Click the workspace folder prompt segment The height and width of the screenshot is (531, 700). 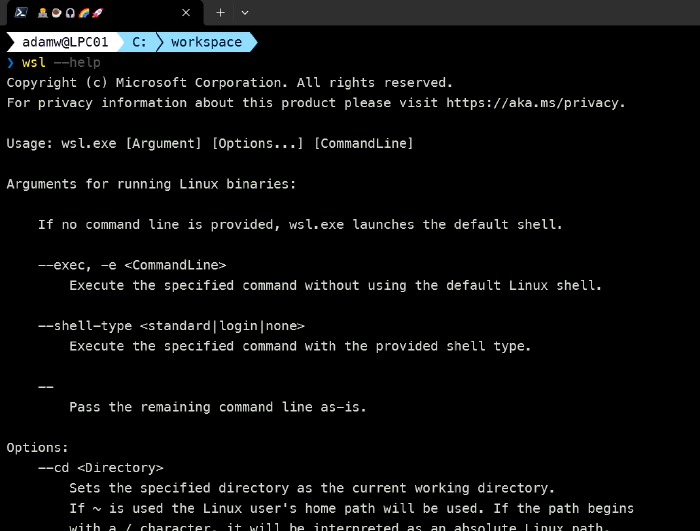(206, 42)
